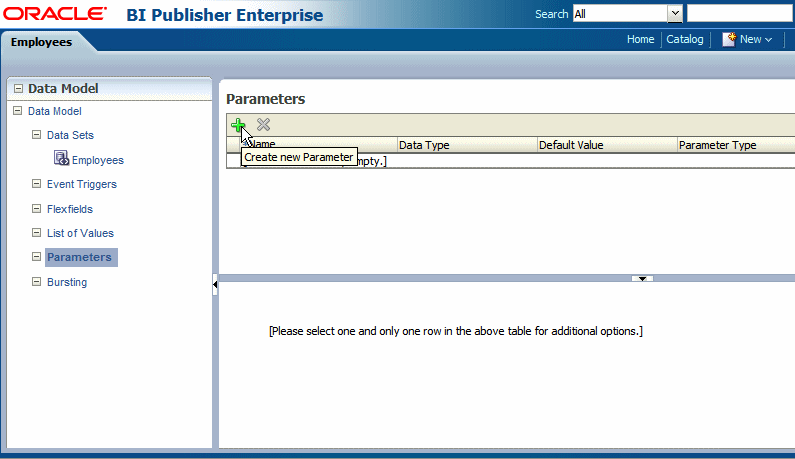
Task: Click the New menu star icon
Action: (729, 39)
